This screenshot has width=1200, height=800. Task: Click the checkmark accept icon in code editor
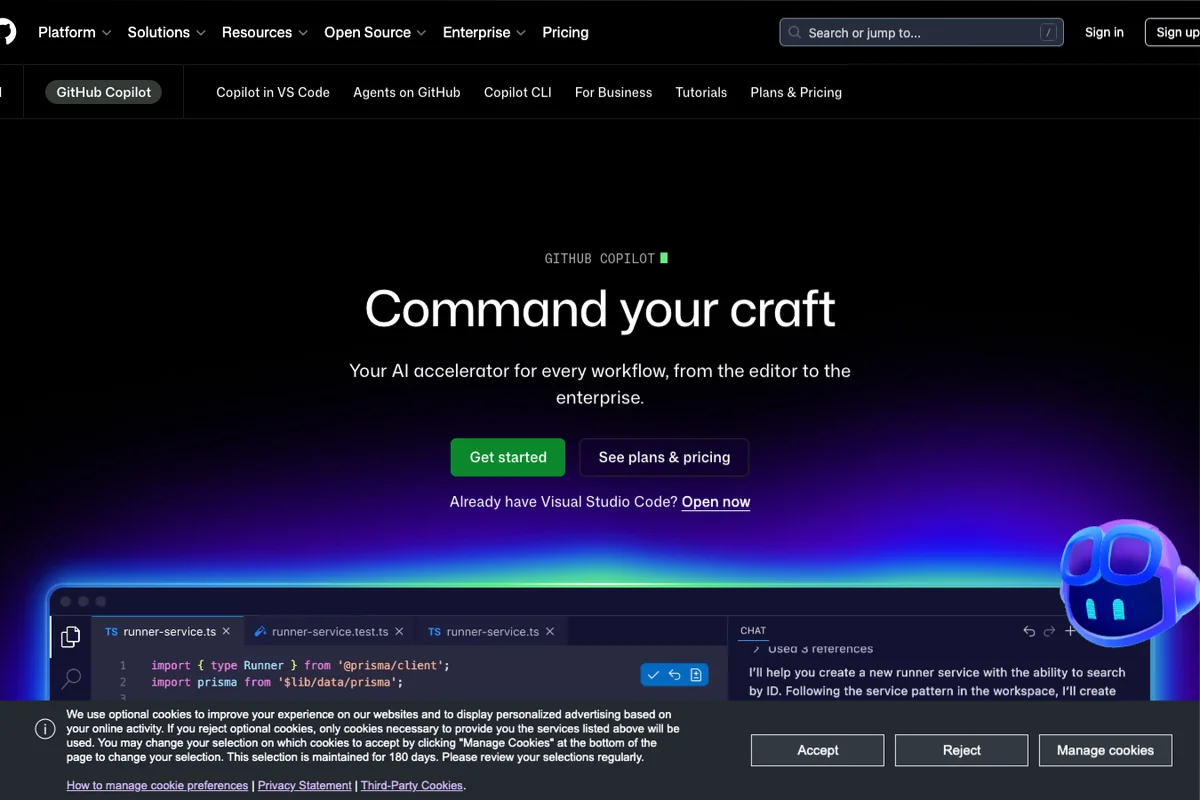tap(653, 675)
